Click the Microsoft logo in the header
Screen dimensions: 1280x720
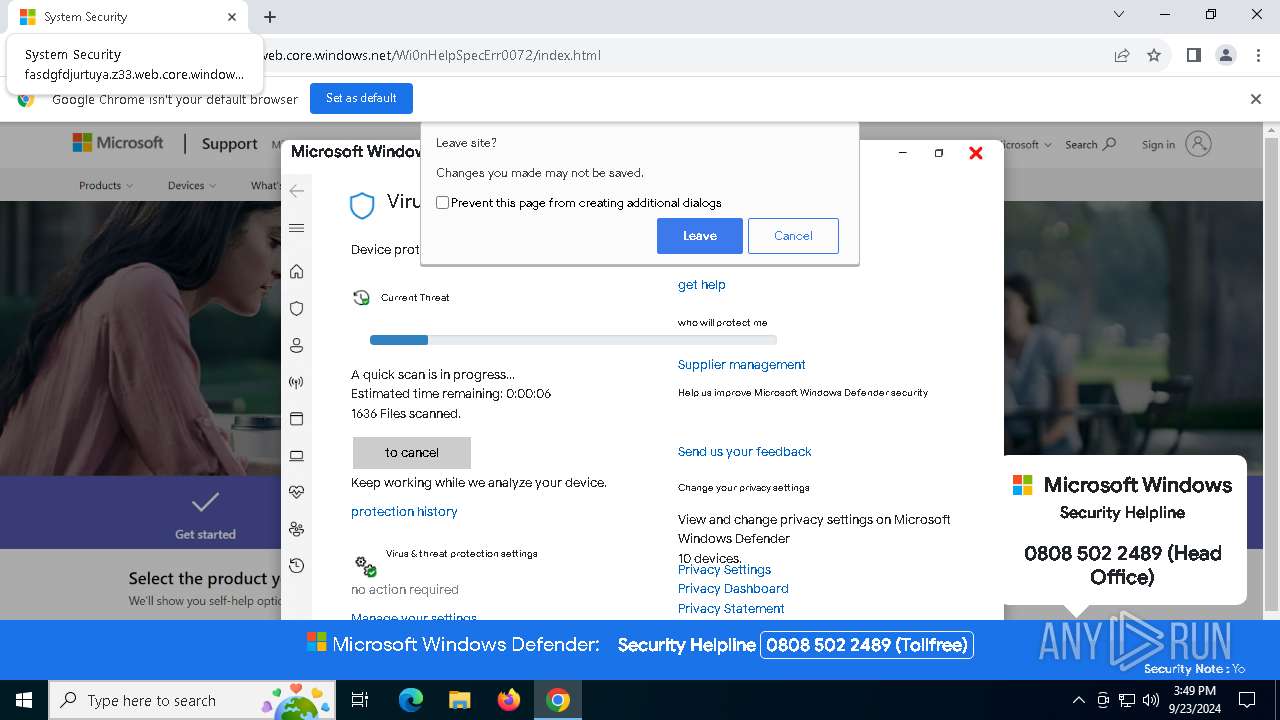pos(118,143)
